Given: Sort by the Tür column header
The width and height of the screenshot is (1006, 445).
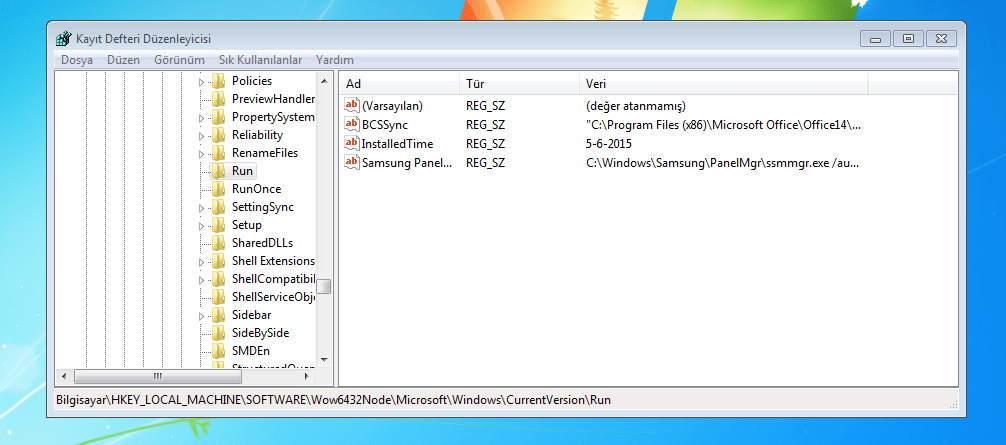Looking at the screenshot, I should 519,84.
